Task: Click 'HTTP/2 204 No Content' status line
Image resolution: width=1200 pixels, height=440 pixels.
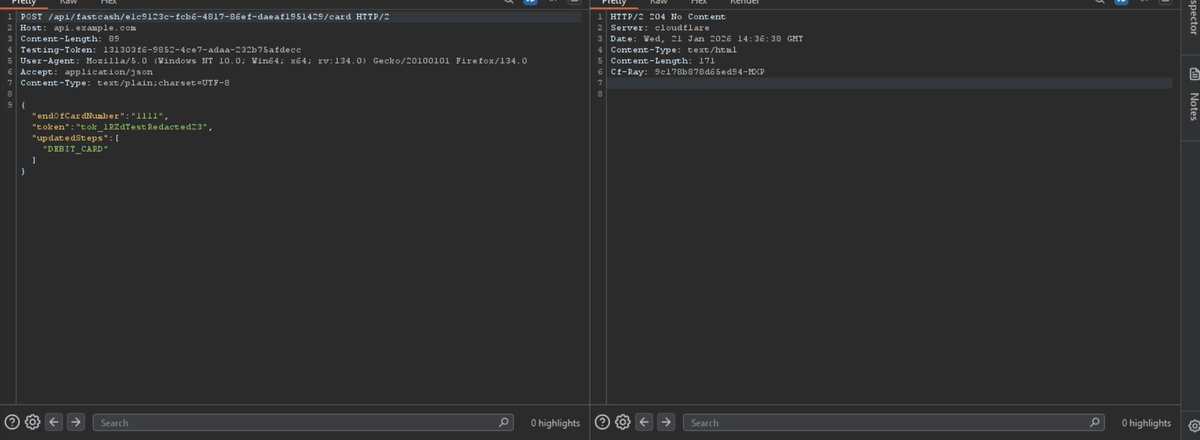Action: point(668,17)
